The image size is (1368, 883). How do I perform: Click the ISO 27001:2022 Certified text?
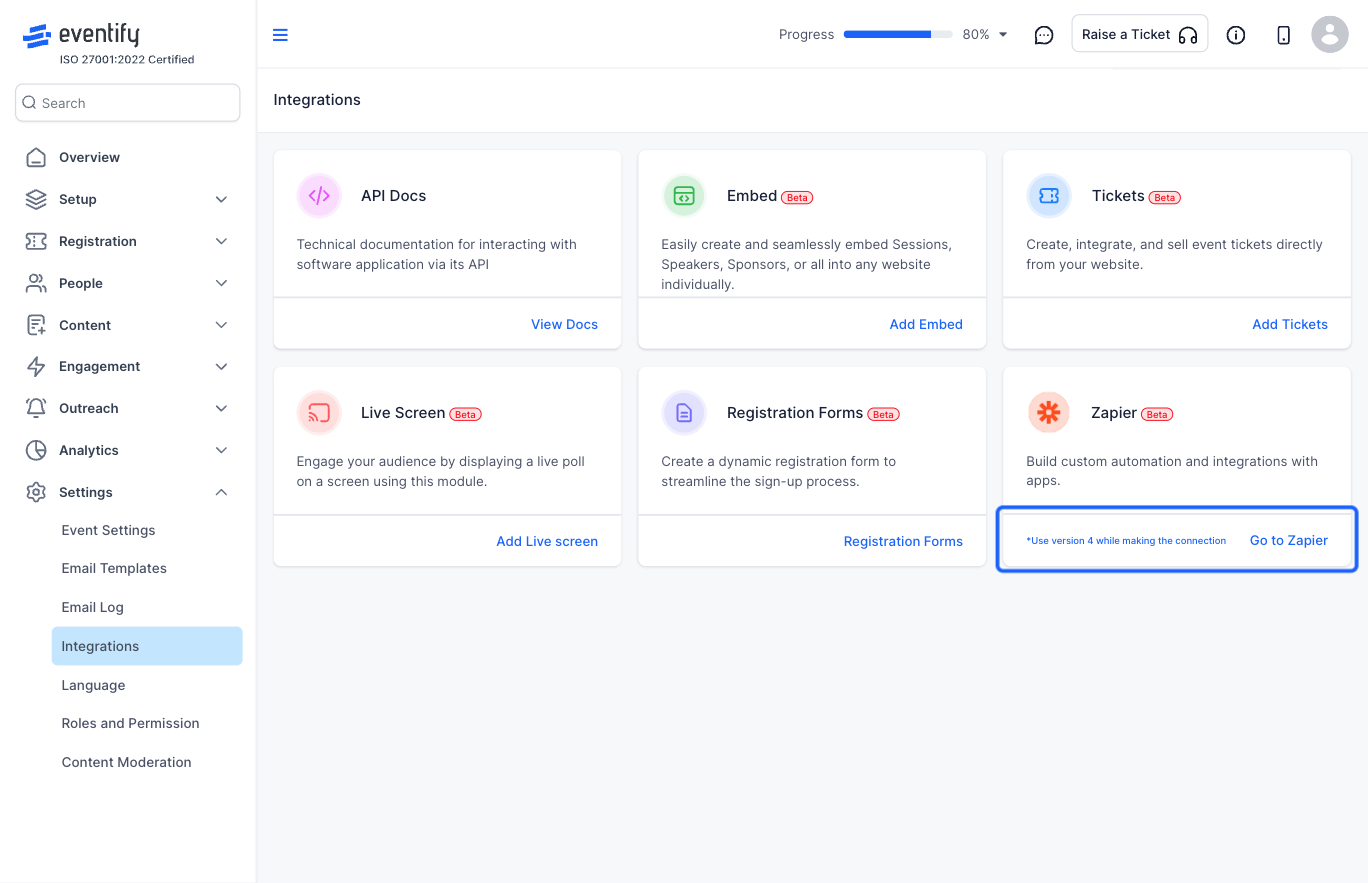click(127, 59)
